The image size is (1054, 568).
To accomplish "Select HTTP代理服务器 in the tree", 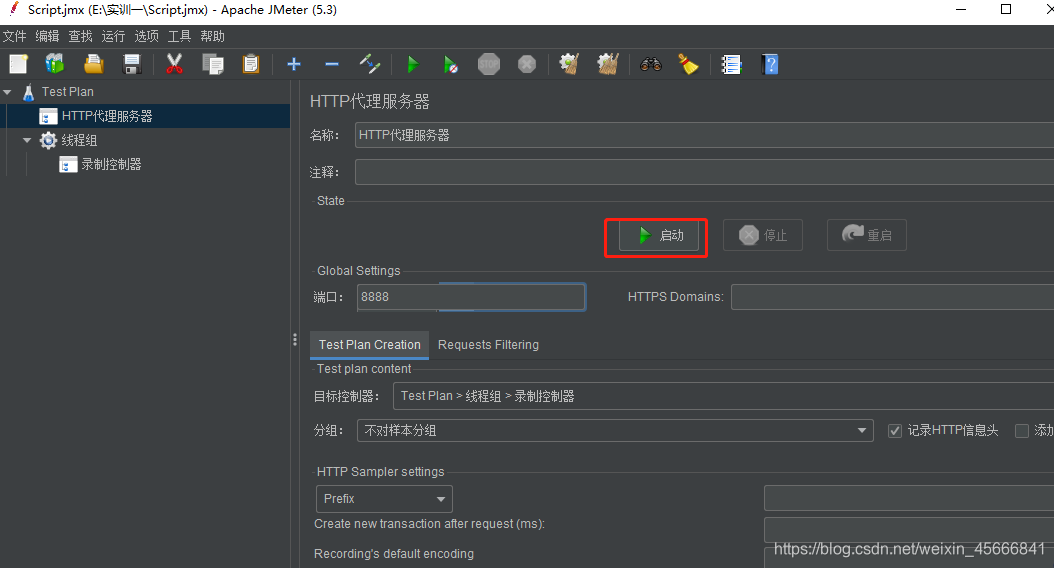I will coord(107,116).
